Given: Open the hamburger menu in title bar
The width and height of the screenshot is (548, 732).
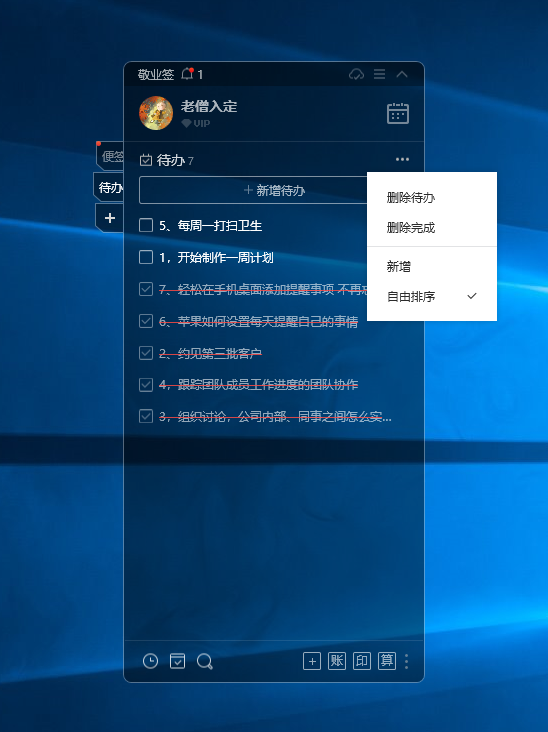Looking at the screenshot, I should pos(379,74).
